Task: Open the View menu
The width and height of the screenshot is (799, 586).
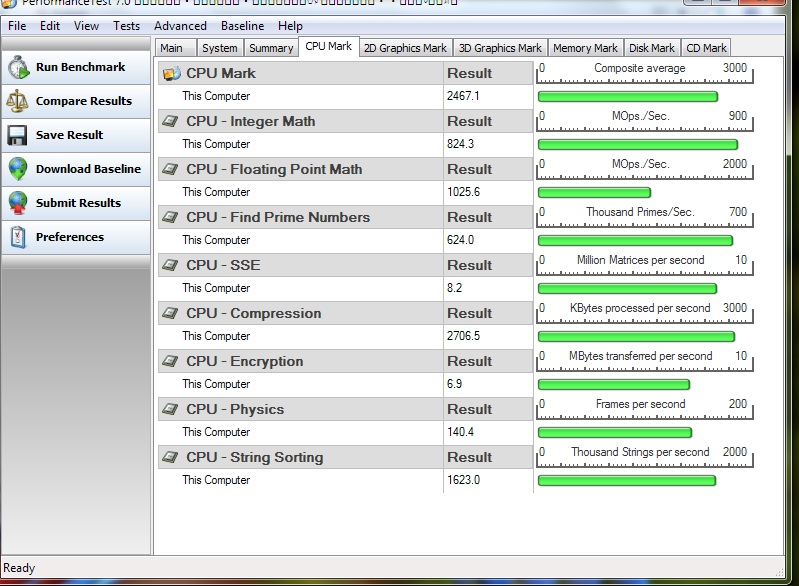Action: tap(86, 25)
